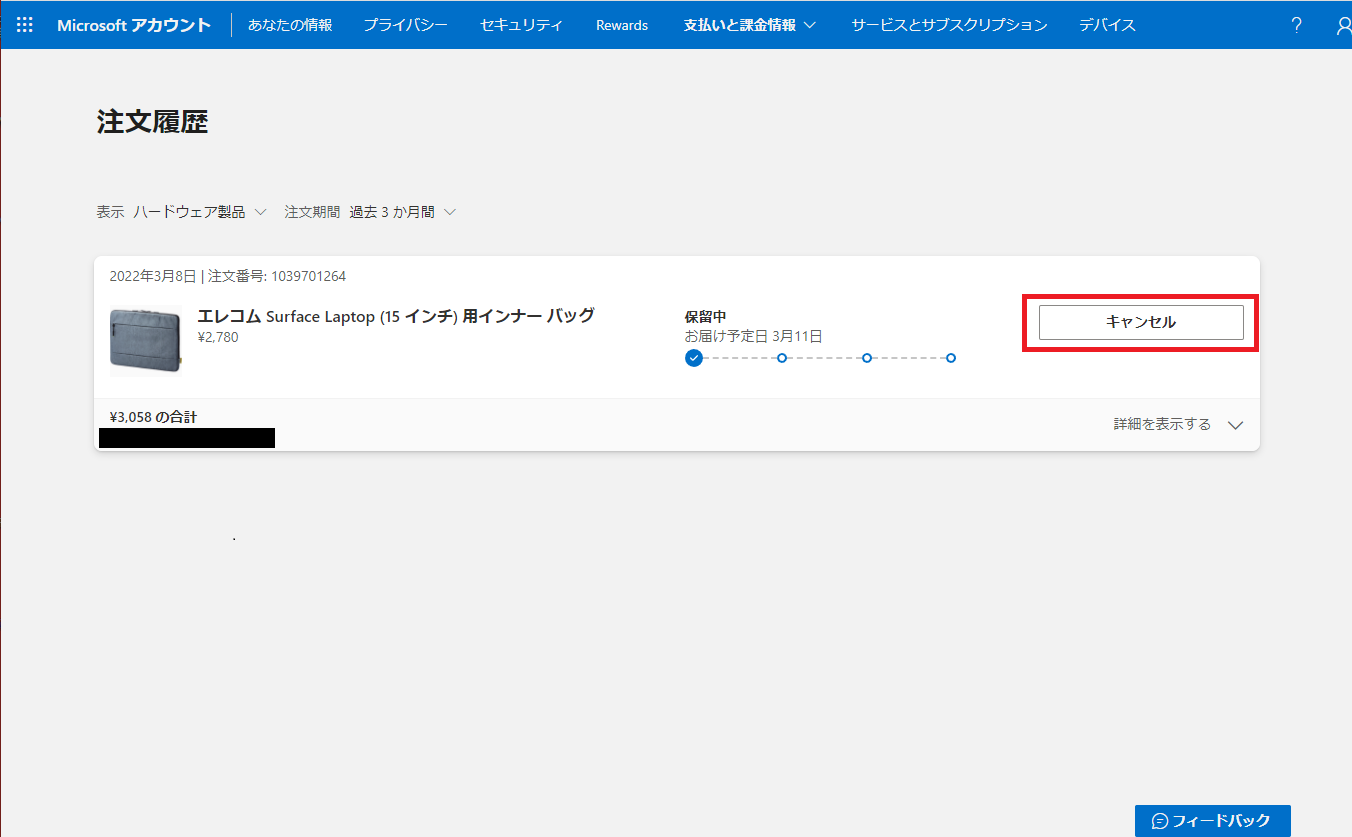This screenshot has width=1352, height=837.
Task: Open the エレコム Surface Laptop bag product title
Action: pyautogui.click(x=396, y=316)
